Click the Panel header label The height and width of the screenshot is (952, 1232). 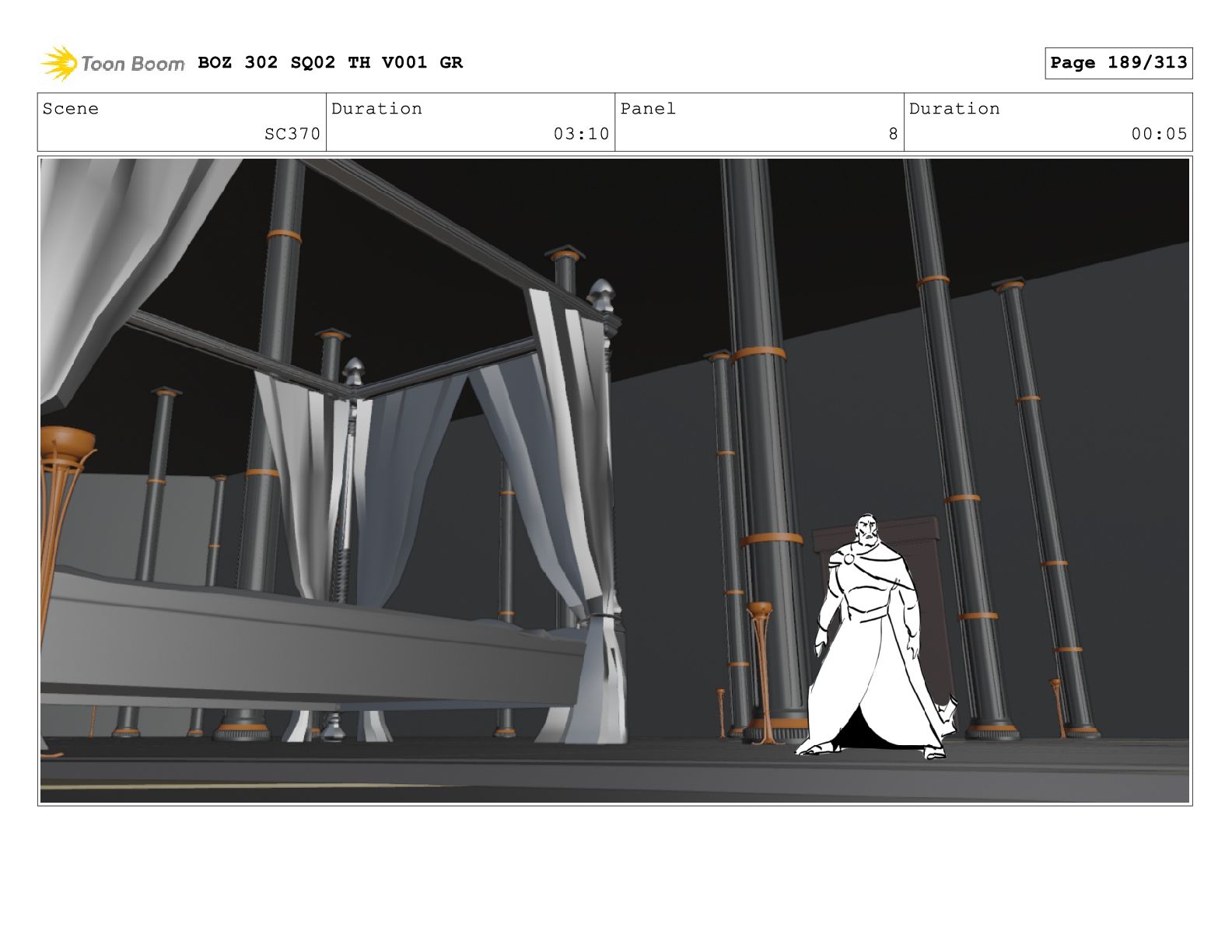point(648,109)
